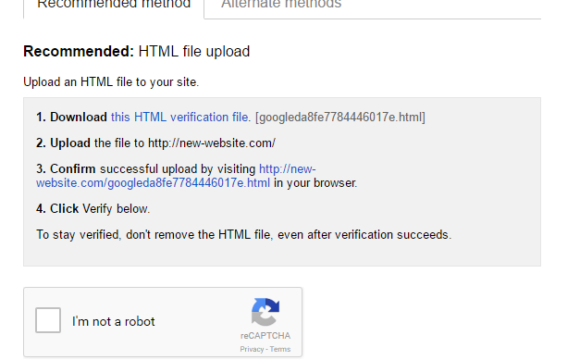Select the Recommended method tab
The width and height of the screenshot is (580, 360).
tap(114, 4)
